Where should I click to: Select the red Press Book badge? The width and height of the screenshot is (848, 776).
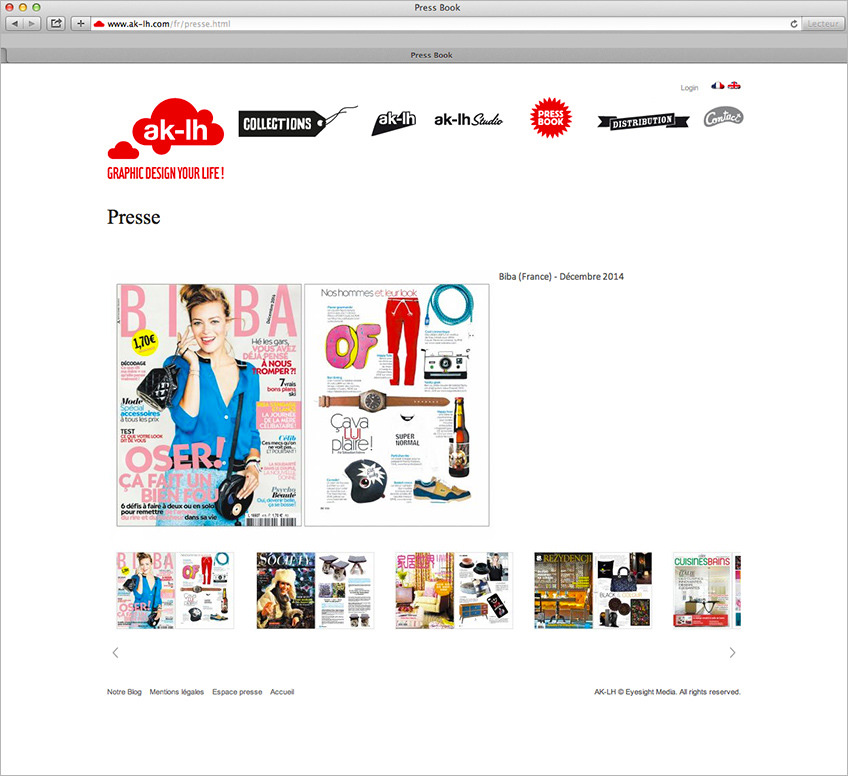coord(549,118)
